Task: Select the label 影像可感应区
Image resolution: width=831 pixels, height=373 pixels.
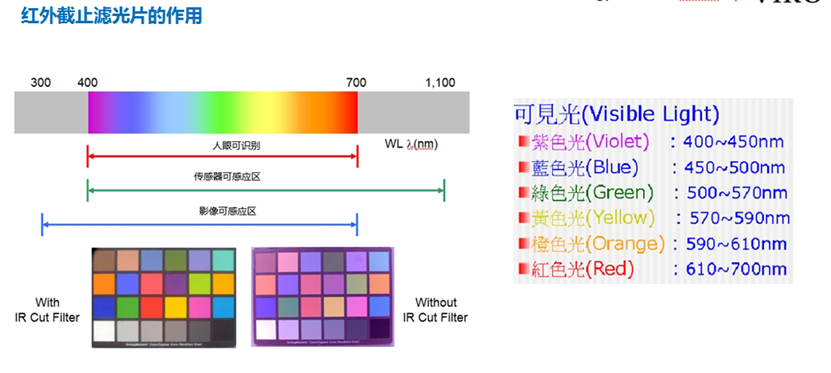Action: [x=227, y=211]
